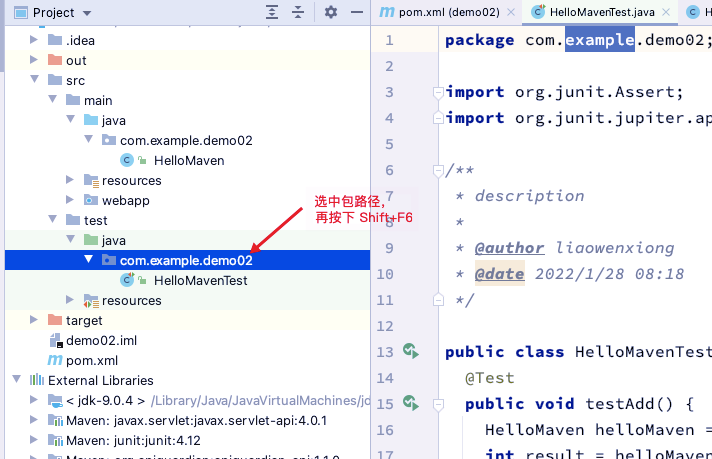Select the webapp folder icon
This screenshot has height=459, width=712.
click(x=91, y=200)
